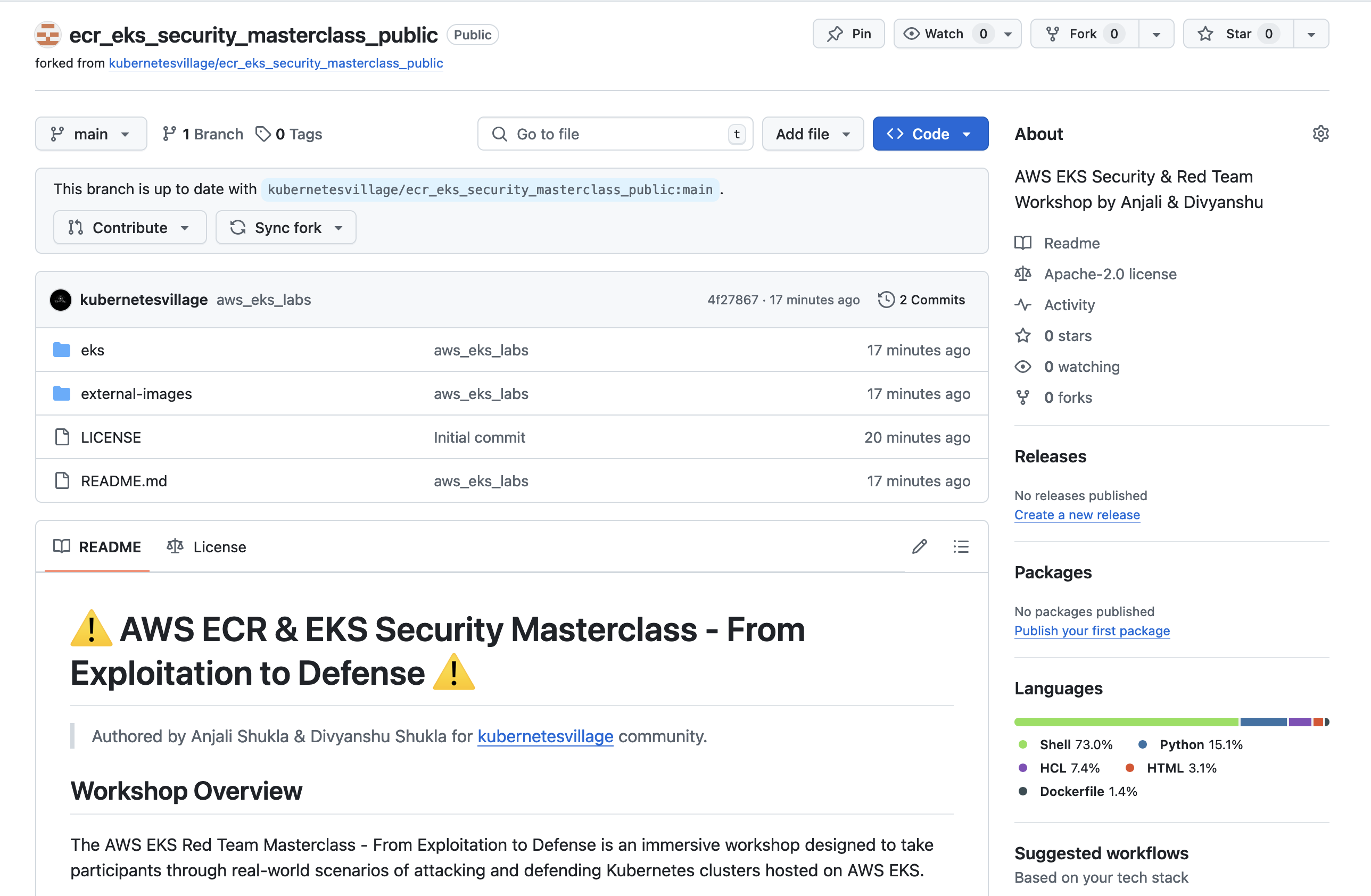
Task: Open the upstream kubernetesvillage repository link
Action: tap(276, 63)
